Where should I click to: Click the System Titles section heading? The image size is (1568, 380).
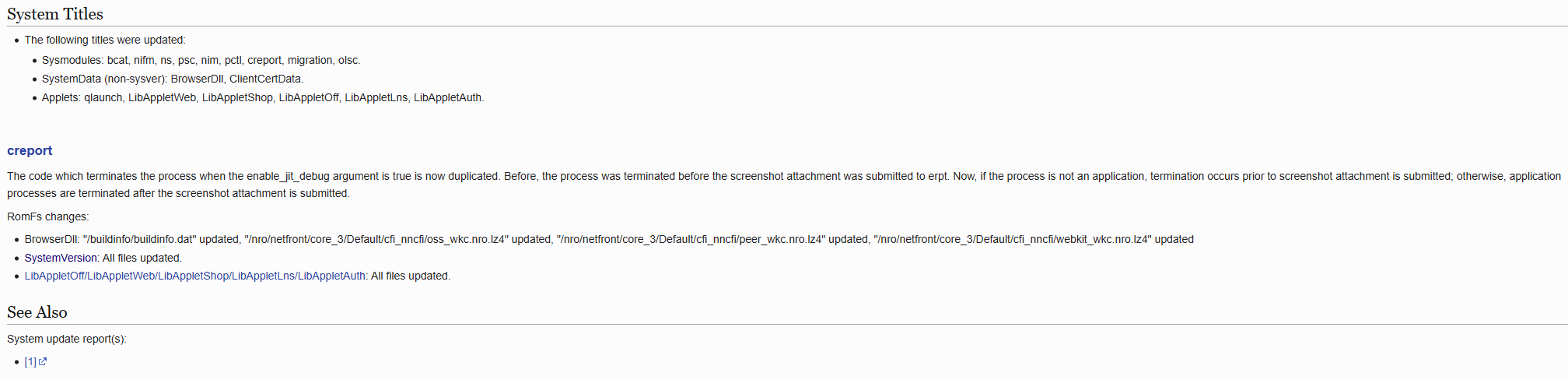55,14
